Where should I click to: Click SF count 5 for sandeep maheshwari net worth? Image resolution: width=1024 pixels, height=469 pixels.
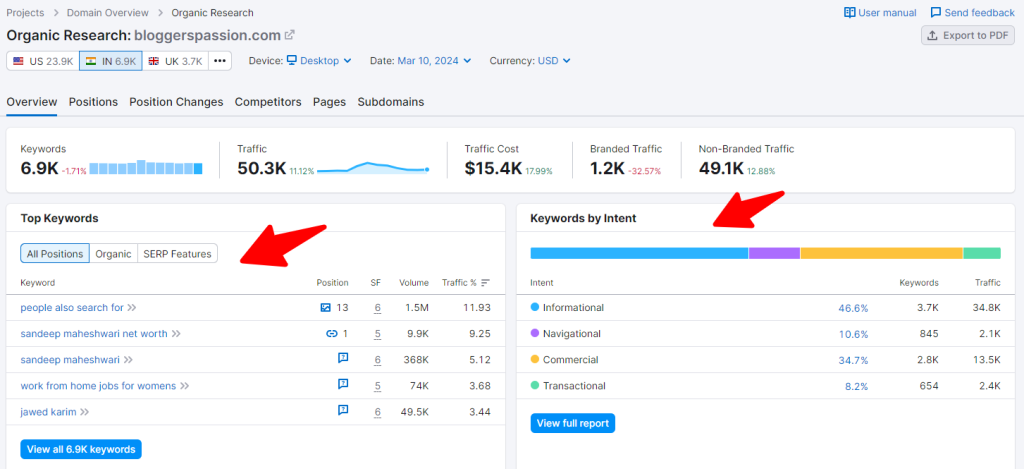(x=377, y=334)
